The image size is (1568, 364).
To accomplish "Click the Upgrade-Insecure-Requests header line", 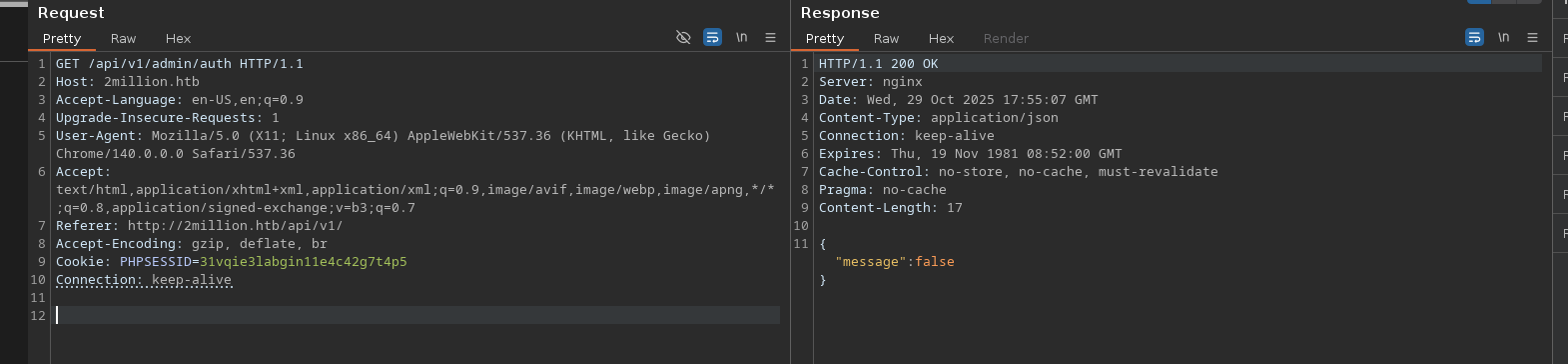I will (x=168, y=117).
